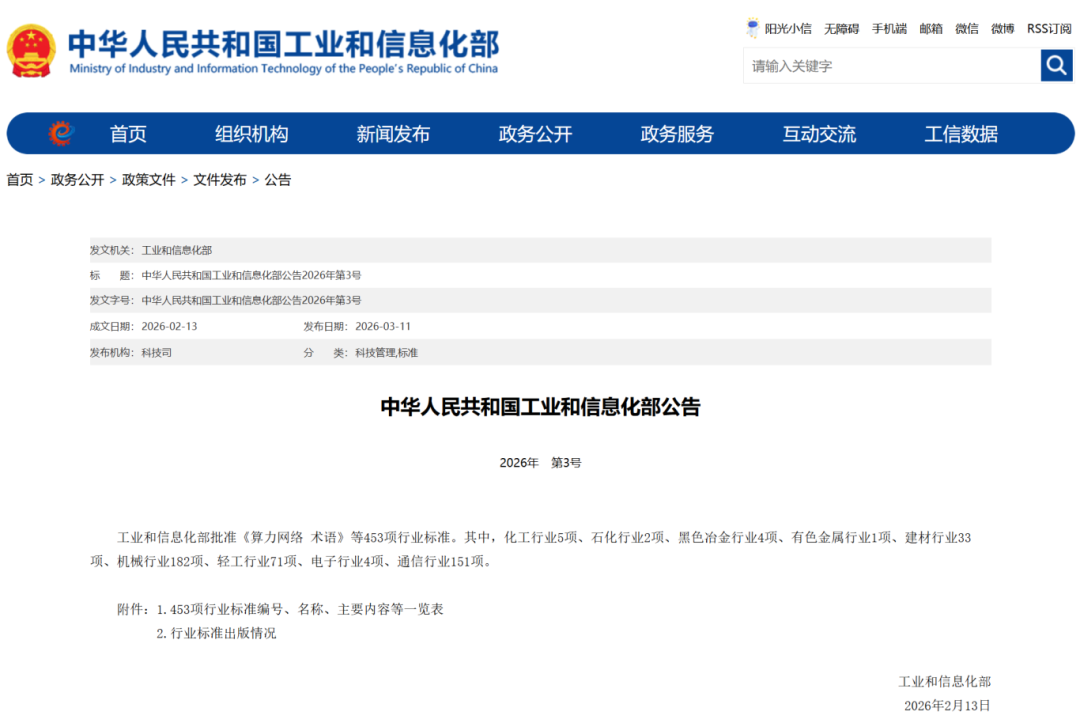Open the 手机端 mobile version link
This screenshot has height=723, width=1080.
click(889, 29)
